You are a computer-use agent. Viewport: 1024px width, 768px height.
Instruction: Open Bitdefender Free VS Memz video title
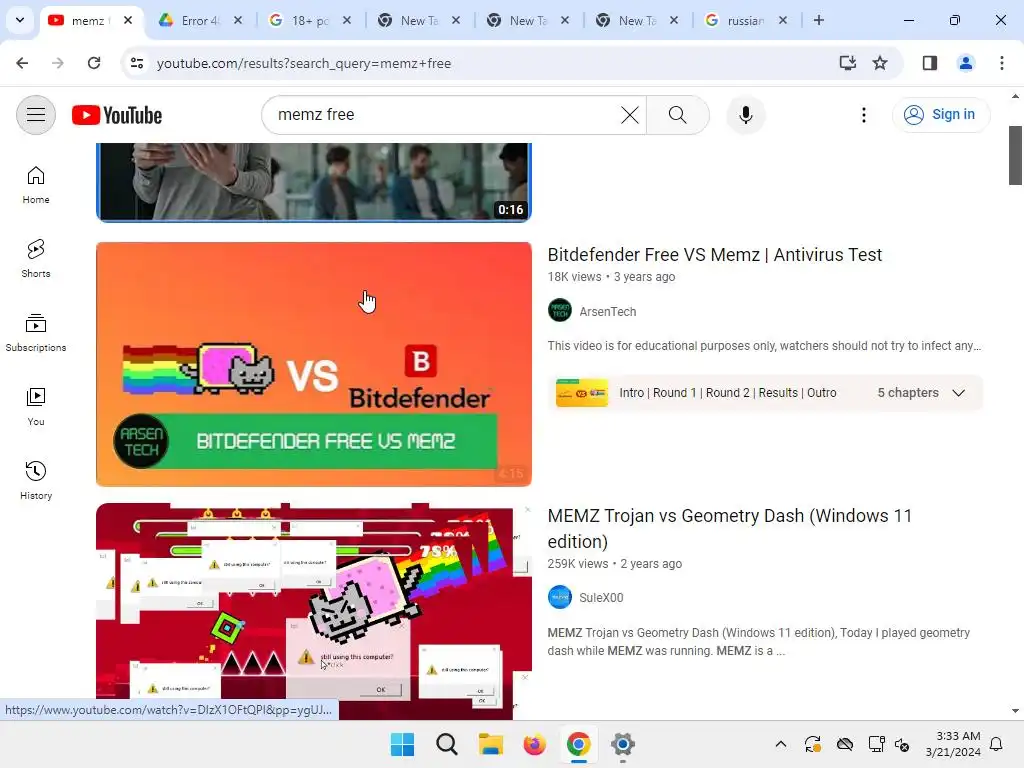point(714,255)
